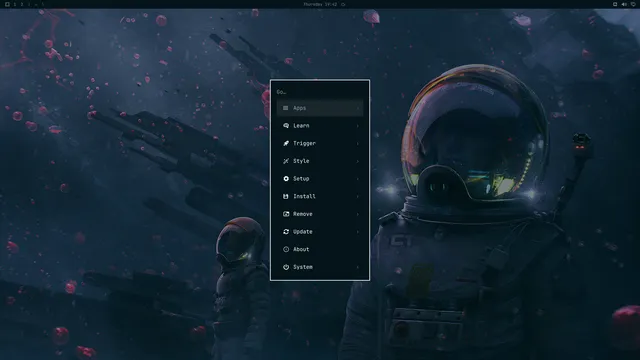640x360 pixels.
Task: Click the square tray icon beside the volume icon
Action: pos(615,4)
